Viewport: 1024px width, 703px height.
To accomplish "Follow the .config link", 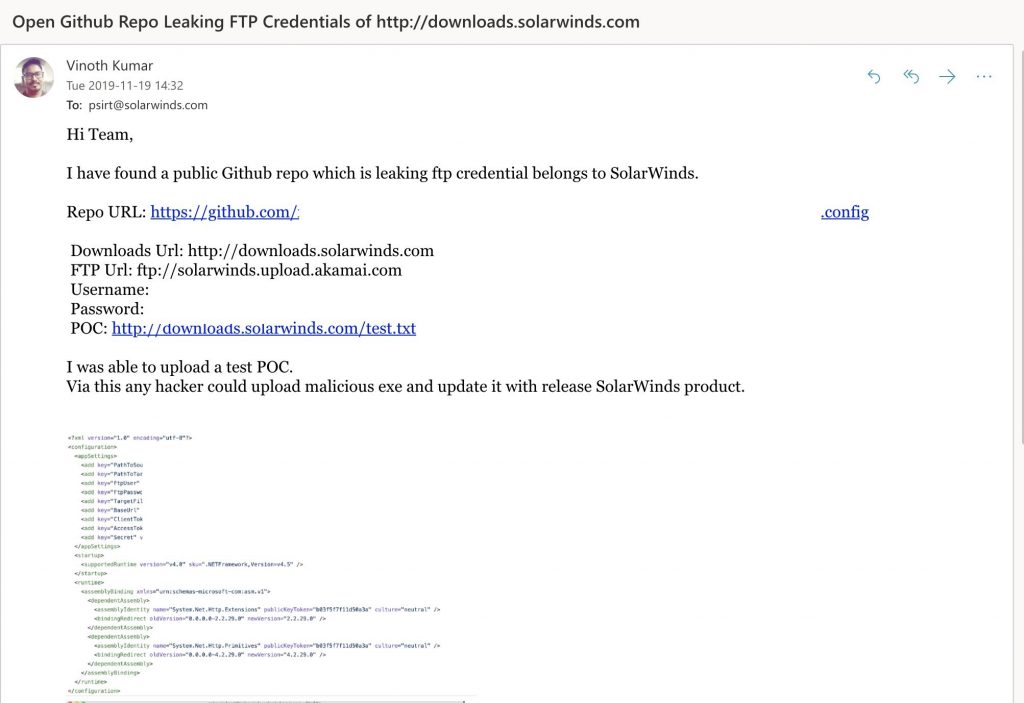I will 844,212.
